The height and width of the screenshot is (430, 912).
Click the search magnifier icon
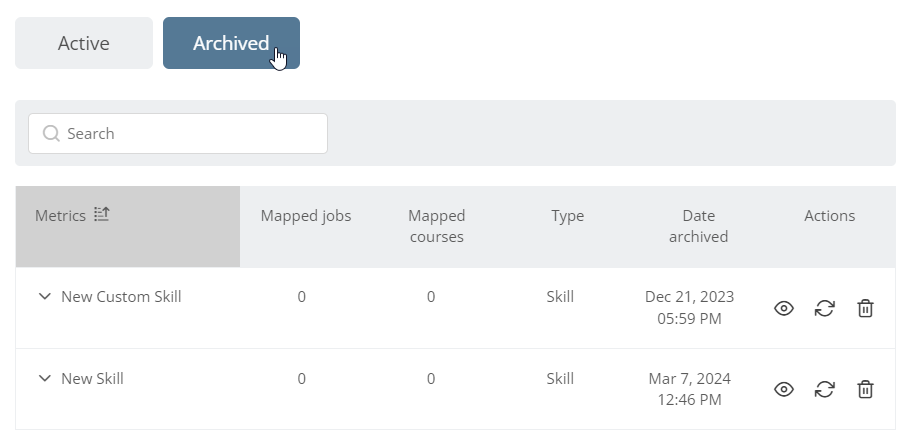coord(51,133)
